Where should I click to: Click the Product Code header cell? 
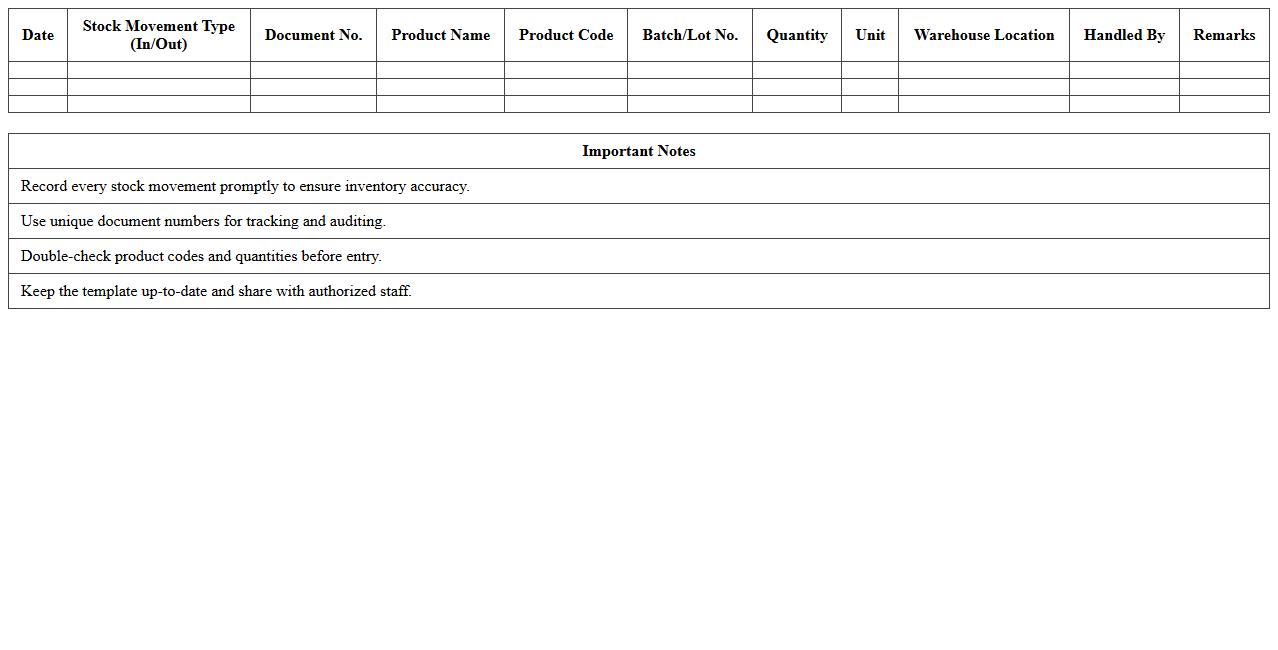pyautogui.click(x=566, y=35)
